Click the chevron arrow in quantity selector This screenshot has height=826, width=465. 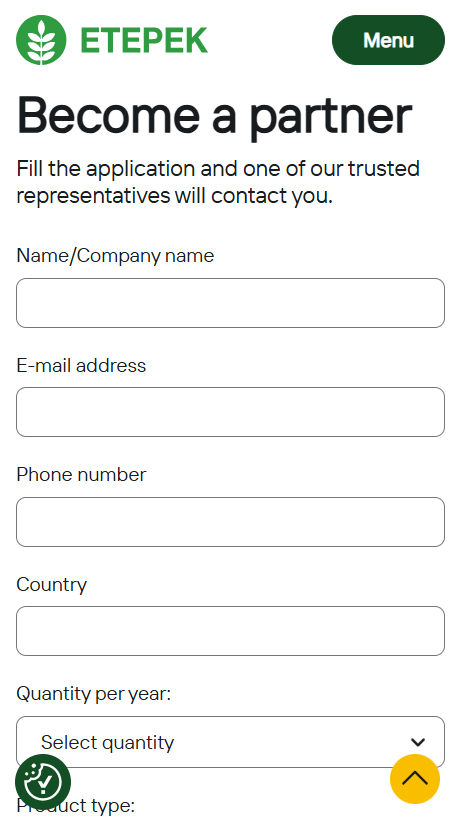coord(418,742)
